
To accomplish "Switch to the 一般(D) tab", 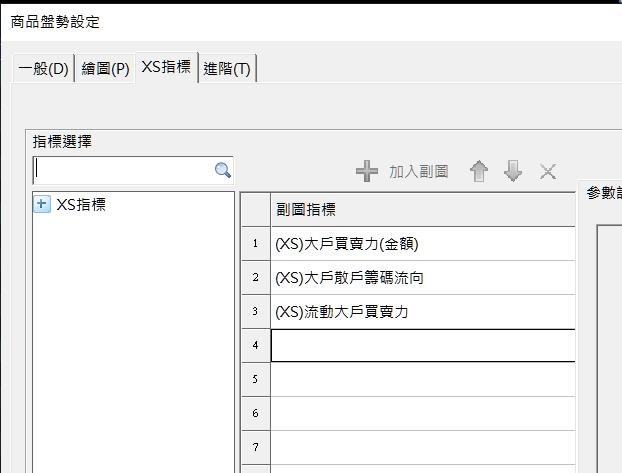I will [43, 69].
